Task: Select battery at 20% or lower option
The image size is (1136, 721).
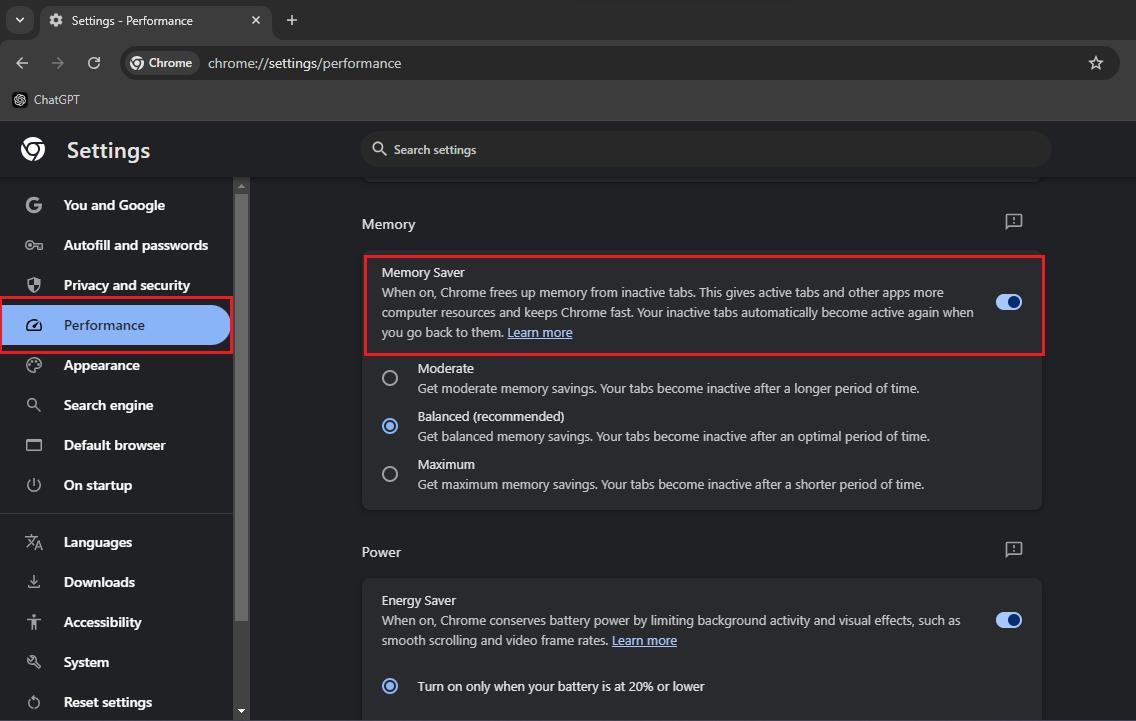Action: [x=390, y=686]
